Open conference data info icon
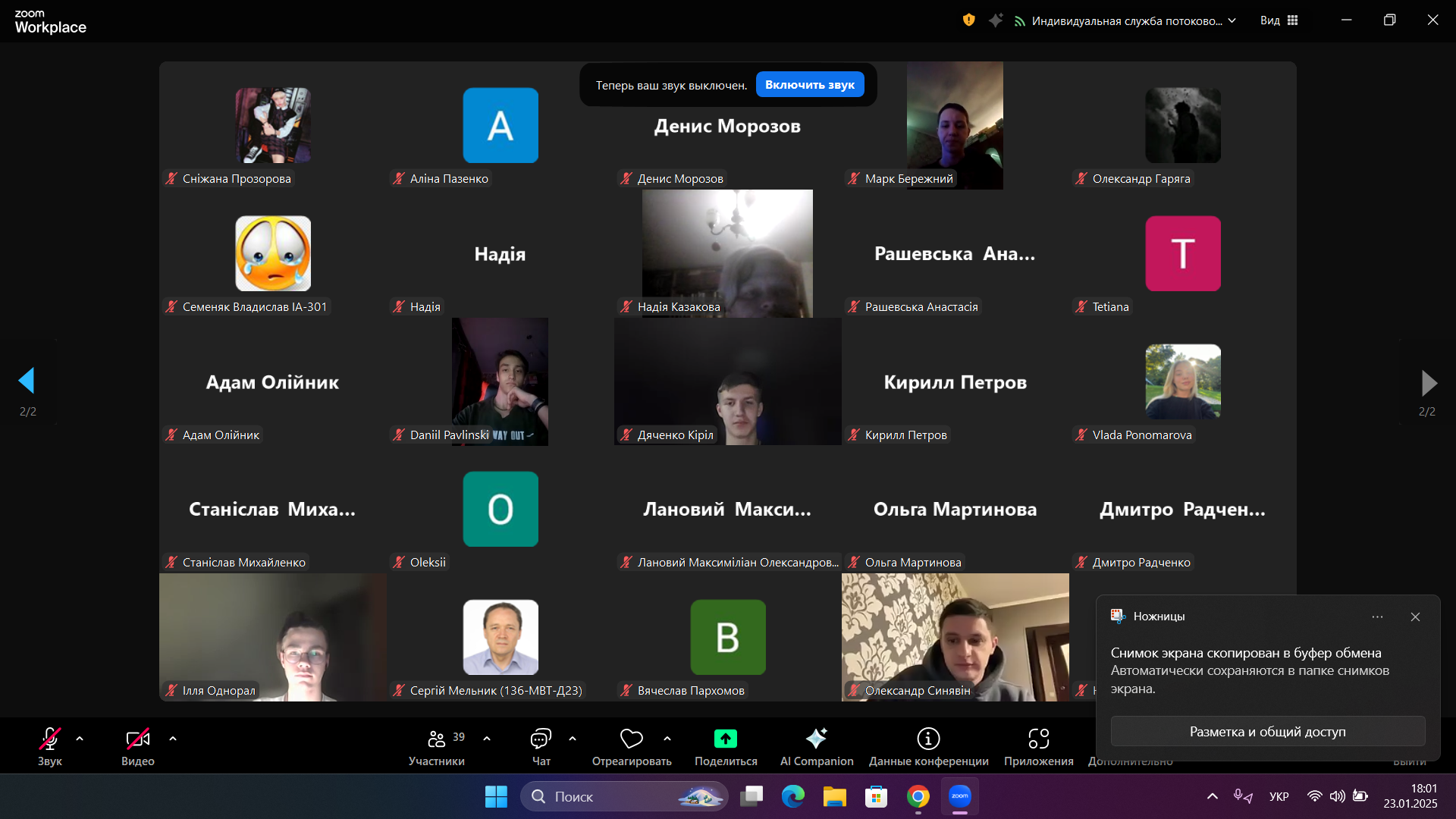This screenshot has height=819, width=1456. coord(928,739)
